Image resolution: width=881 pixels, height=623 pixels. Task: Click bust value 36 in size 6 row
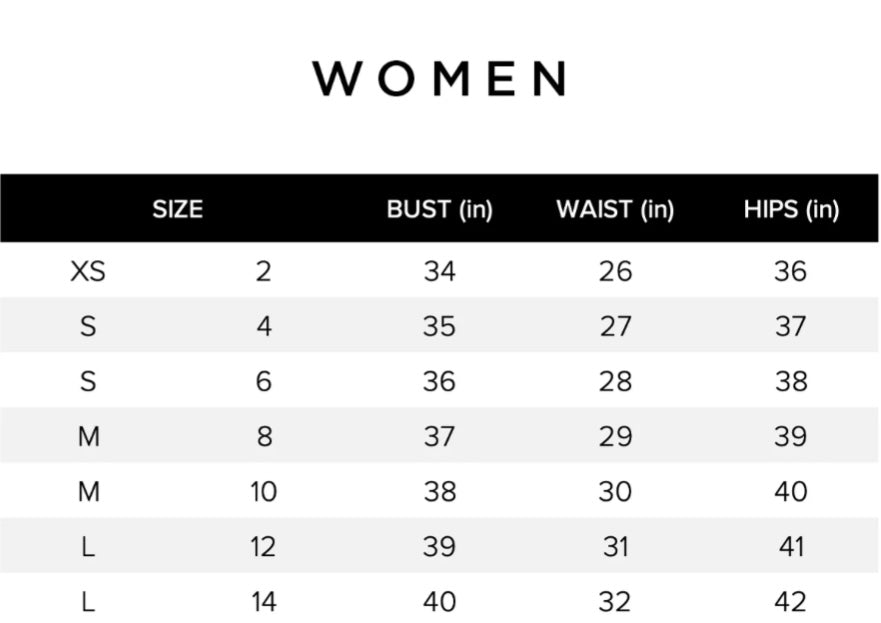pyautogui.click(x=439, y=381)
